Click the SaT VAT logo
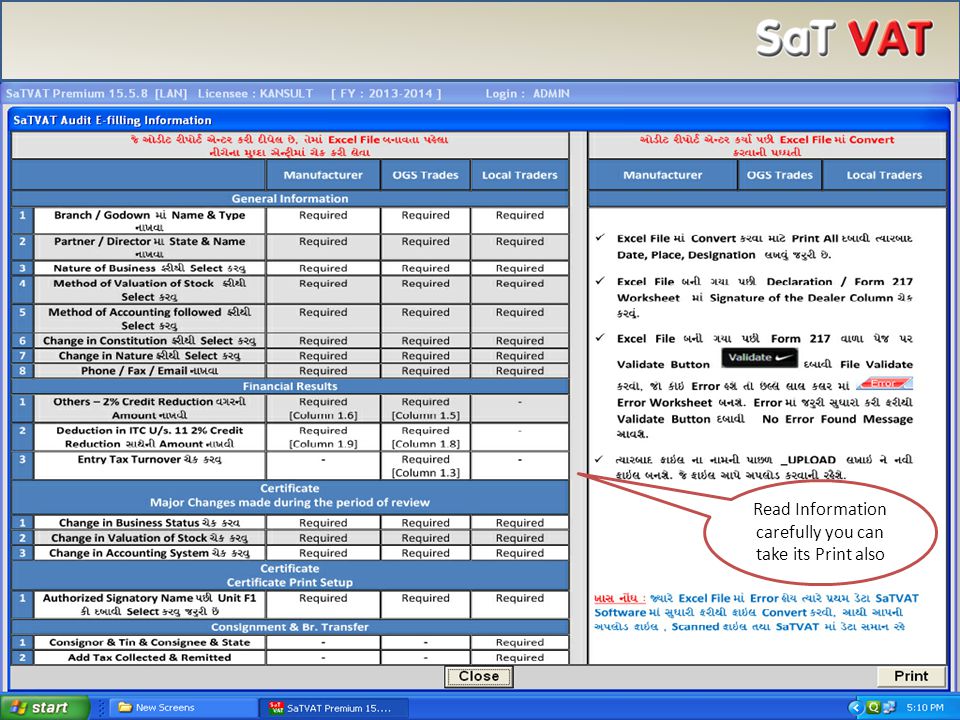The width and height of the screenshot is (960, 720). [x=844, y=38]
